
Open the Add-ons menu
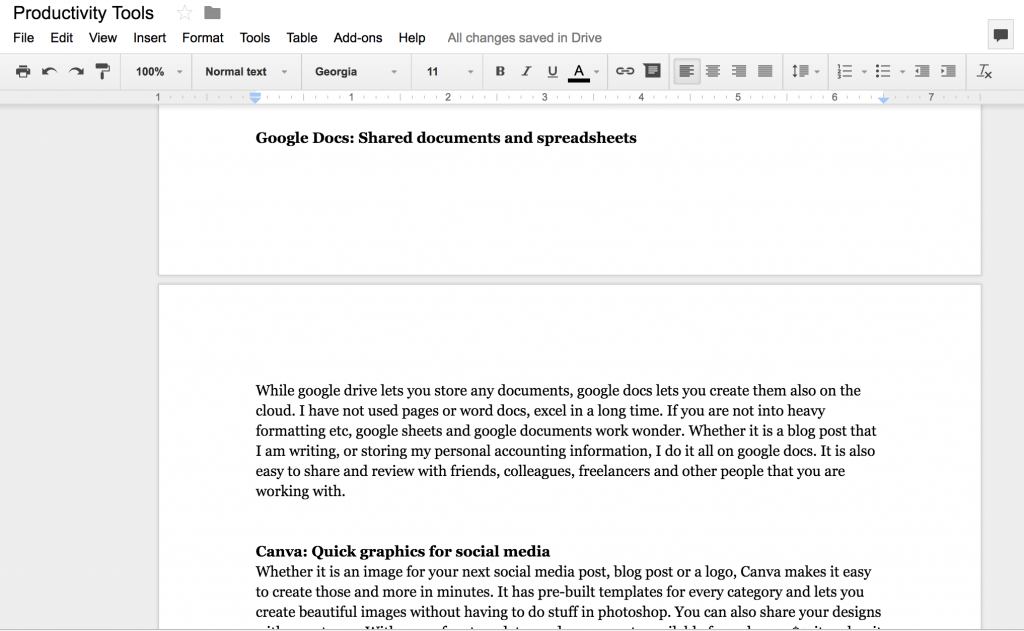357,38
